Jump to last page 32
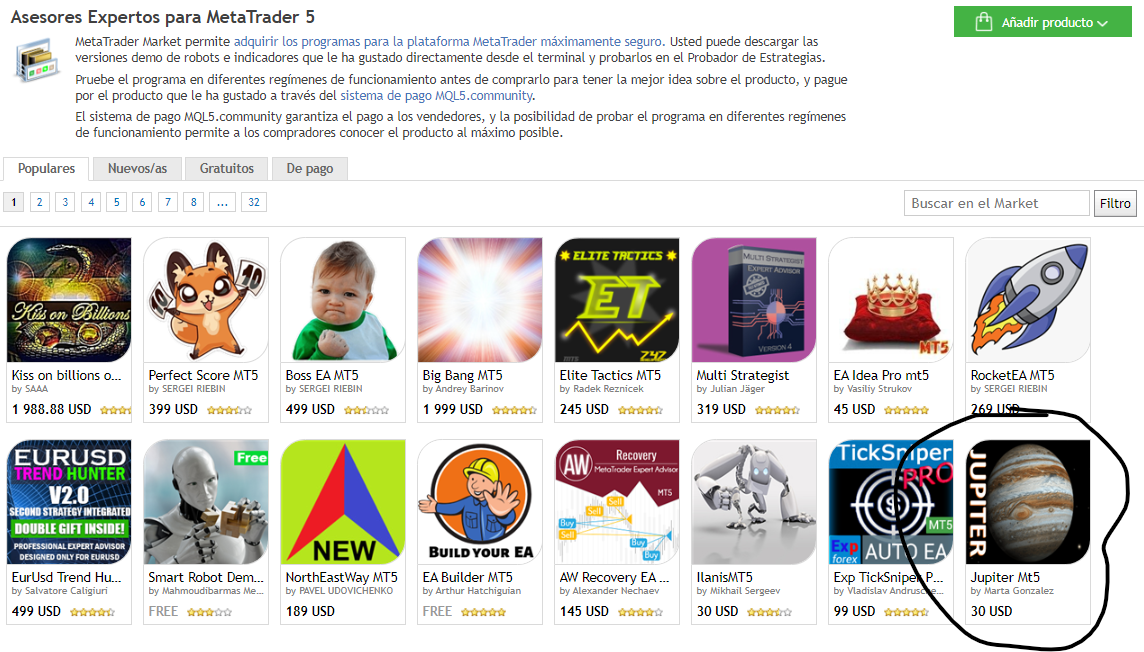 tap(254, 202)
